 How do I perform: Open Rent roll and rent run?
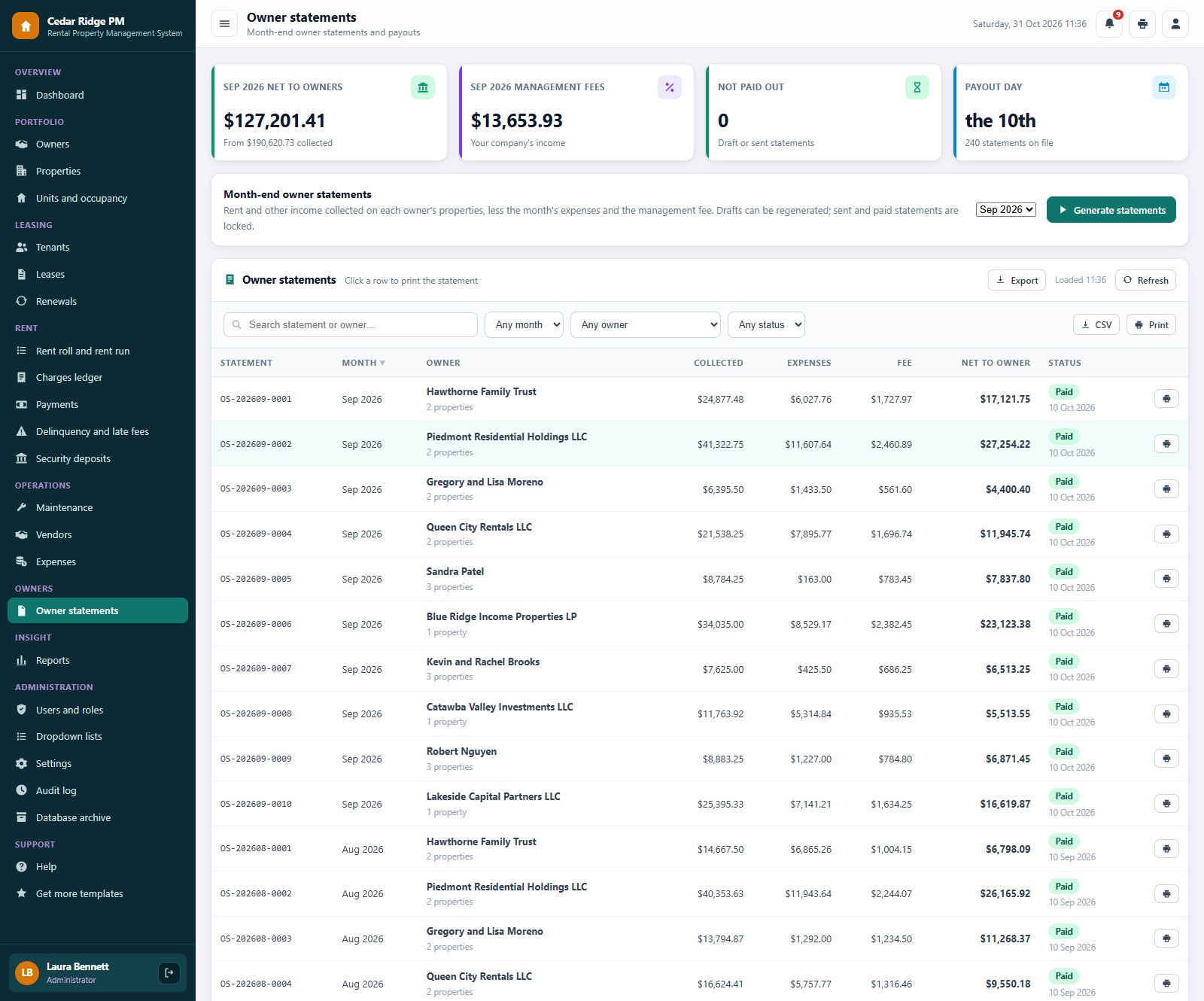click(x=98, y=351)
